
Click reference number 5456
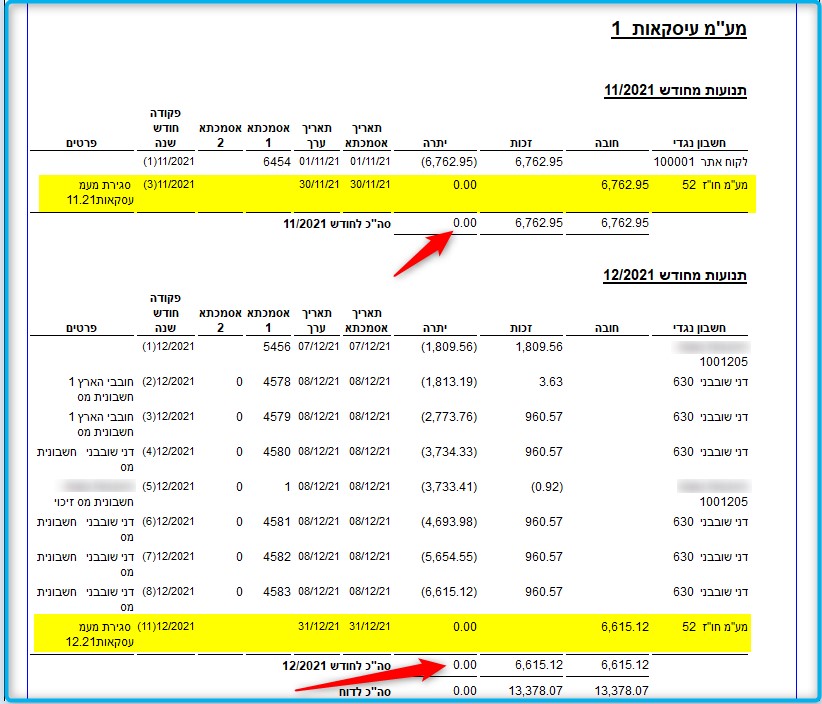[x=276, y=346]
